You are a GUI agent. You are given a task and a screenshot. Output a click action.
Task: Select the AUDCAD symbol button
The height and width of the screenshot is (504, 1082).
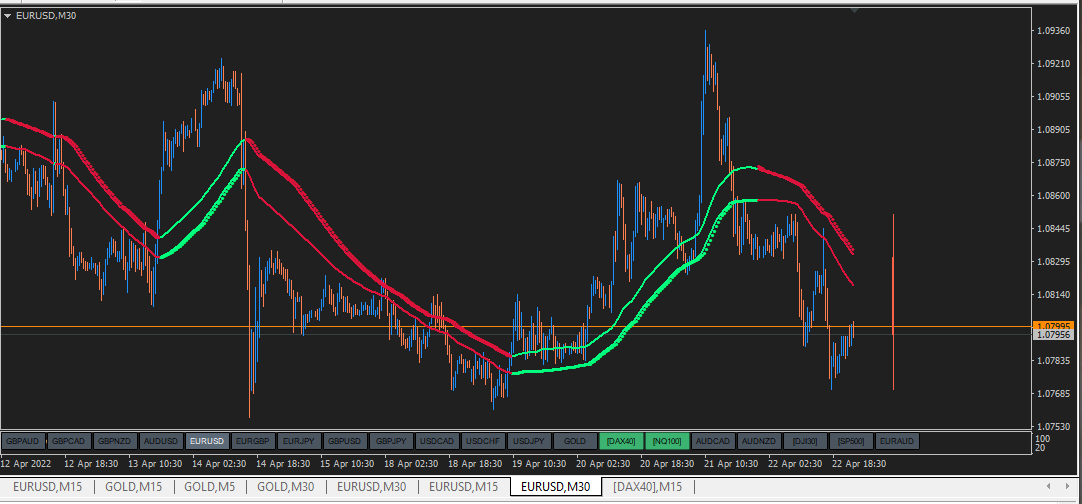713,441
